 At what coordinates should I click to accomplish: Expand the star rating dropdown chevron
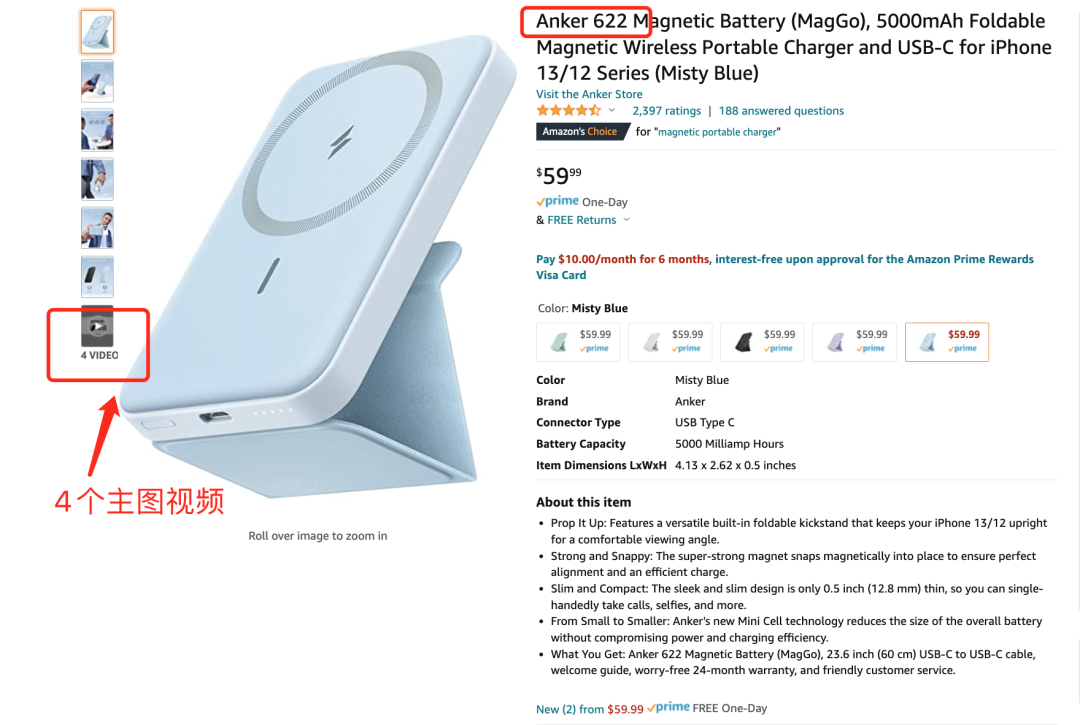pyautogui.click(x=612, y=110)
